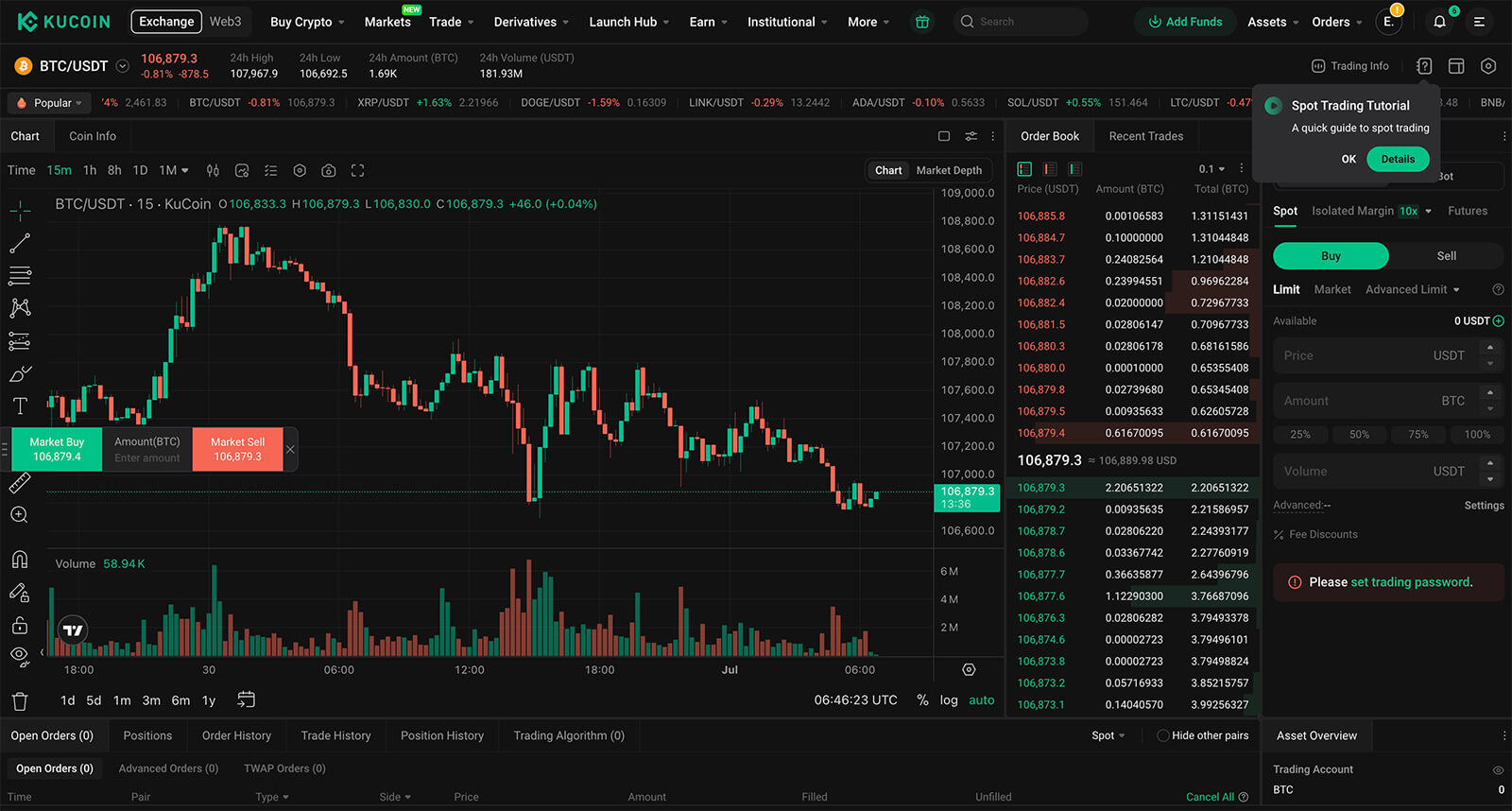Image resolution: width=1512 pixels, height=811 pixels.
Task: Open the notifications bell
Action: pos(1439,22)
